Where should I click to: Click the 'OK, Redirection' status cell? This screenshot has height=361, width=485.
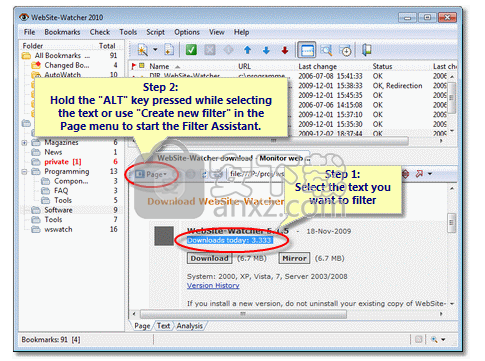click(397, 86)
